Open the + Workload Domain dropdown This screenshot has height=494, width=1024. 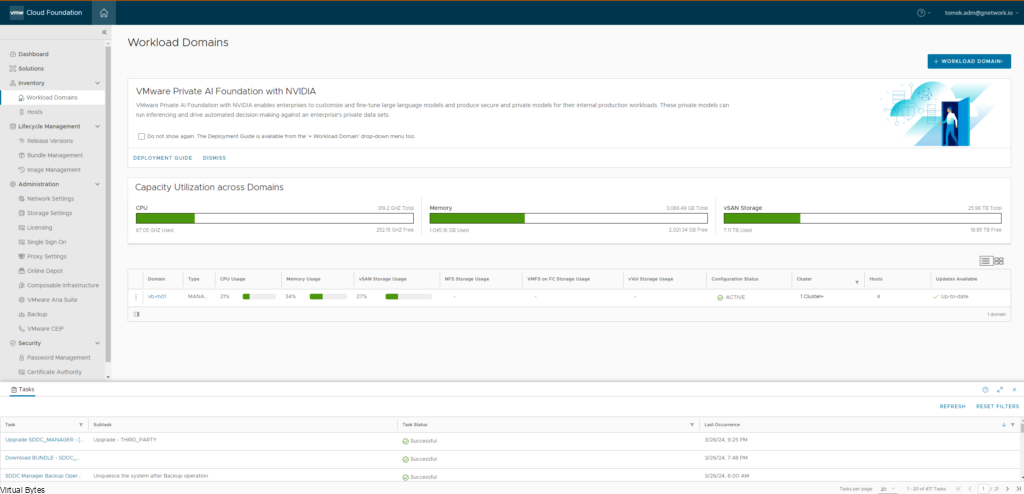click(x=968, y=61)
